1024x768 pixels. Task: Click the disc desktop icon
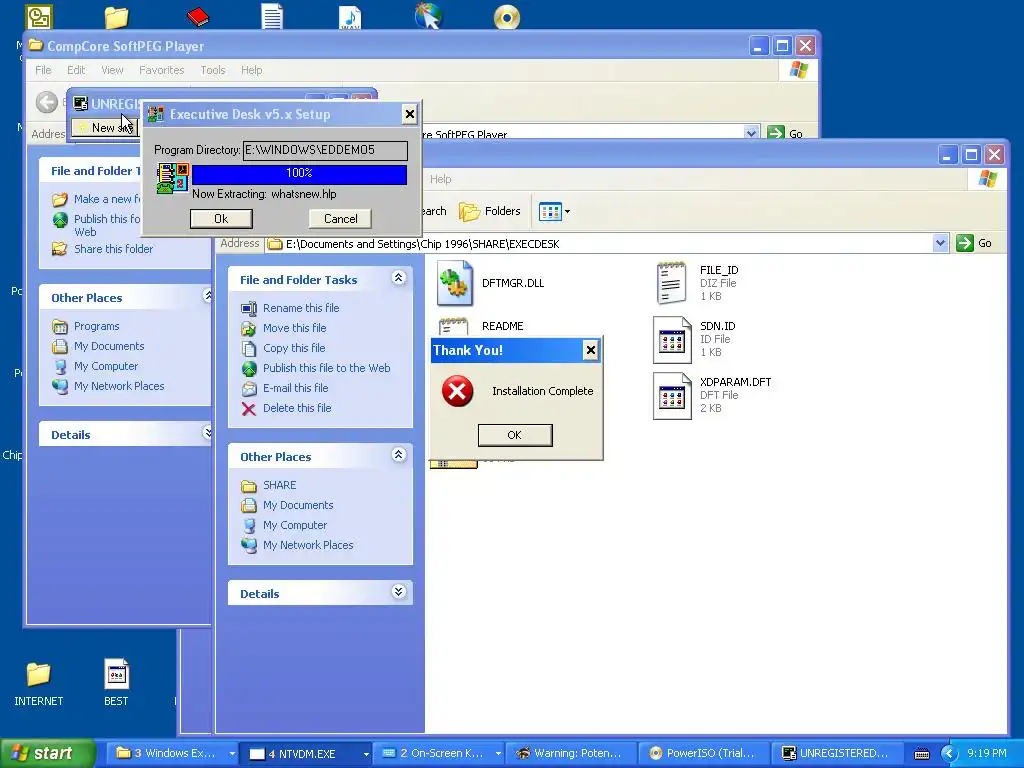pyautogui.click(x=507, y=17)
